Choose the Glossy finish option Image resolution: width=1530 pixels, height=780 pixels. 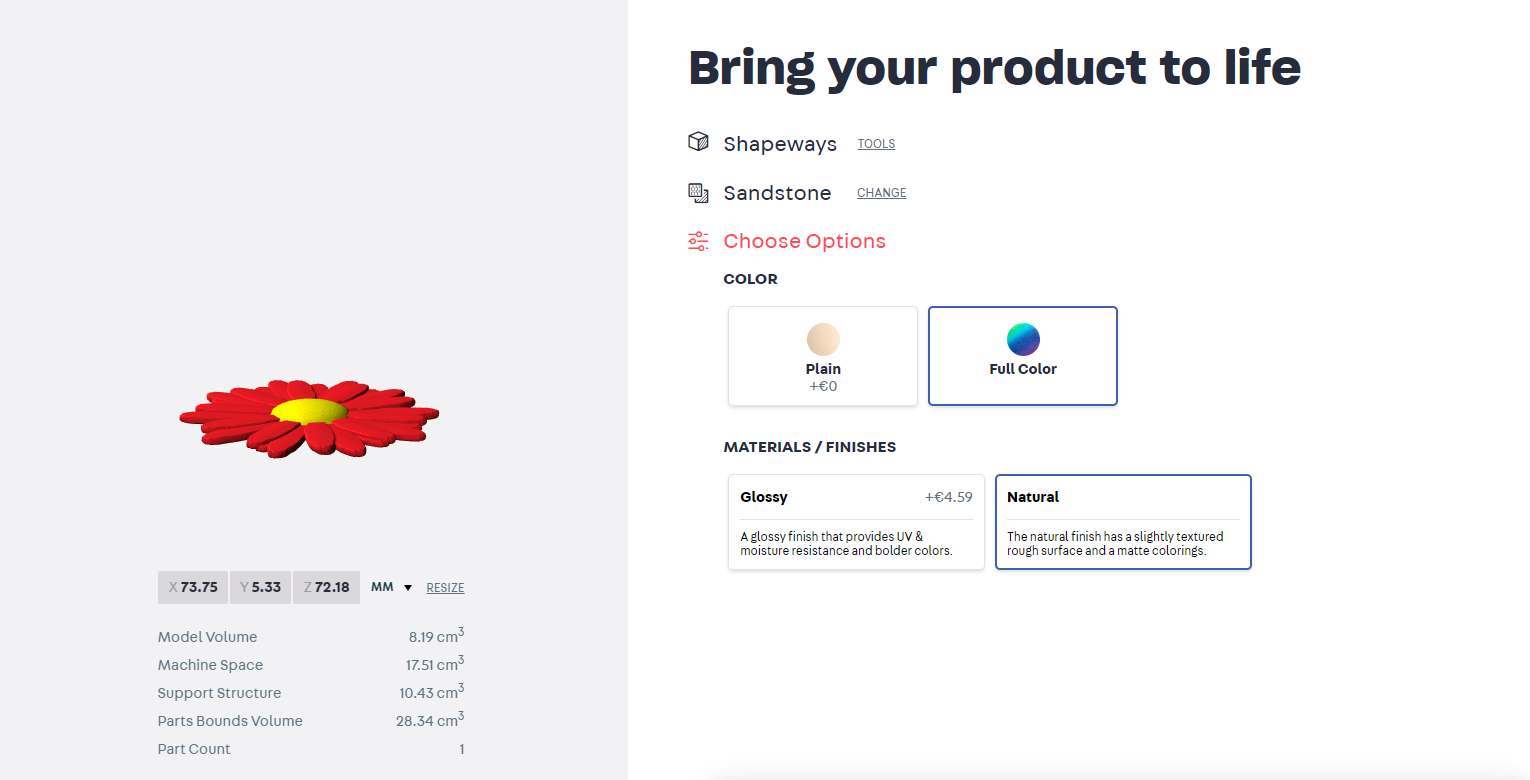pos(856,522)
